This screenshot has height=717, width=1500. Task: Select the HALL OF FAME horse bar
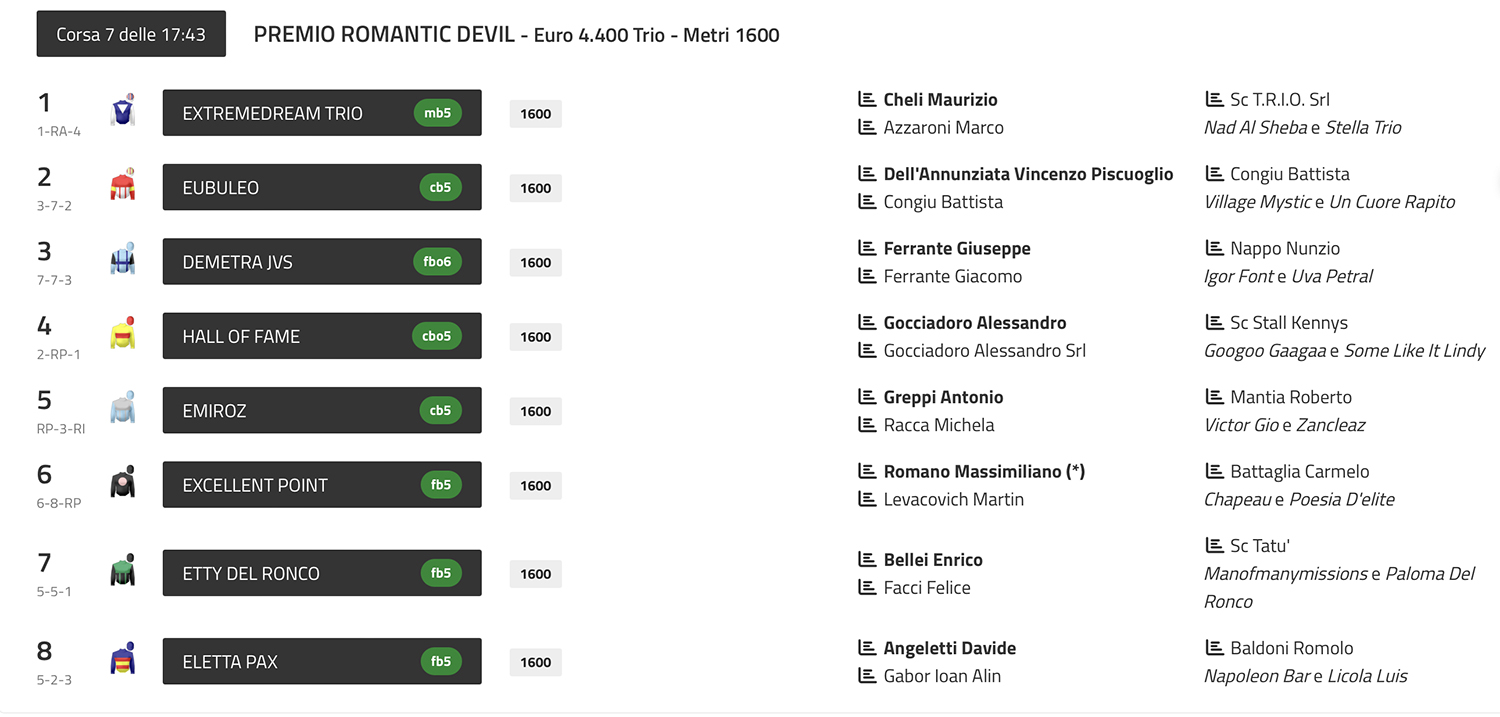coord(322,336)
